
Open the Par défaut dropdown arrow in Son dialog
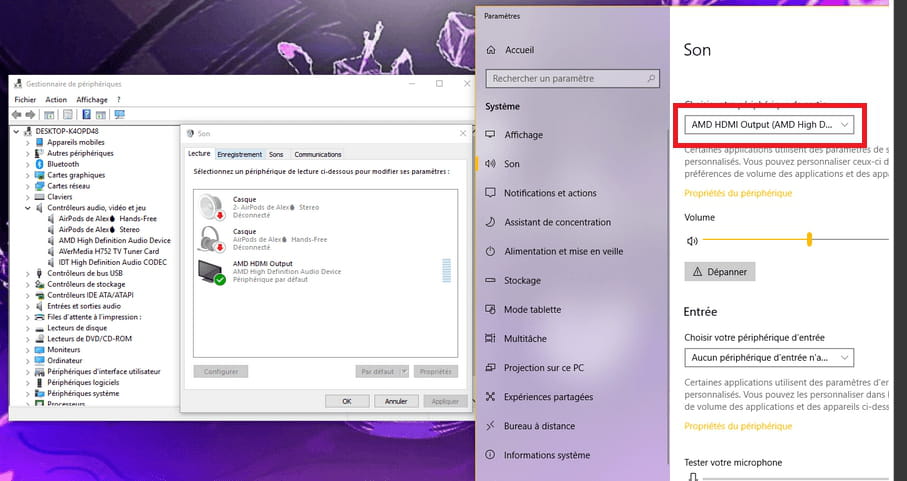pos(404,372)
